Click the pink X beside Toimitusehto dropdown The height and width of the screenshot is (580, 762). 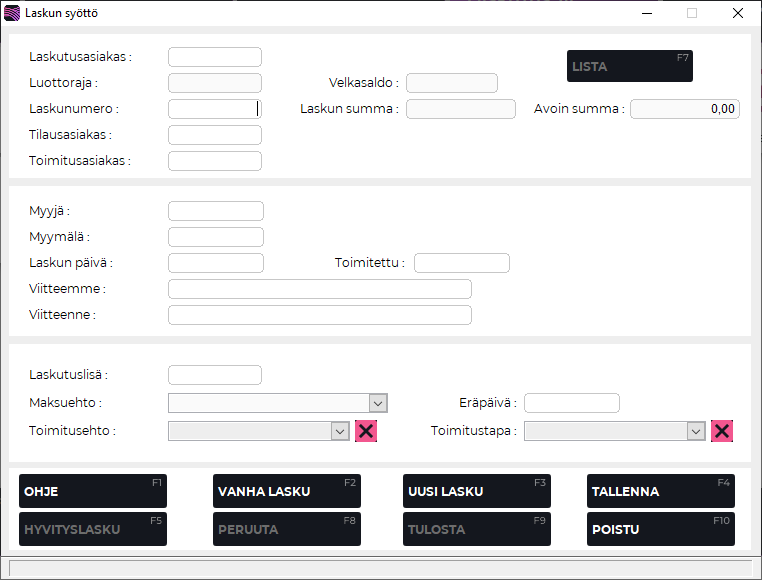pos(366,431)
